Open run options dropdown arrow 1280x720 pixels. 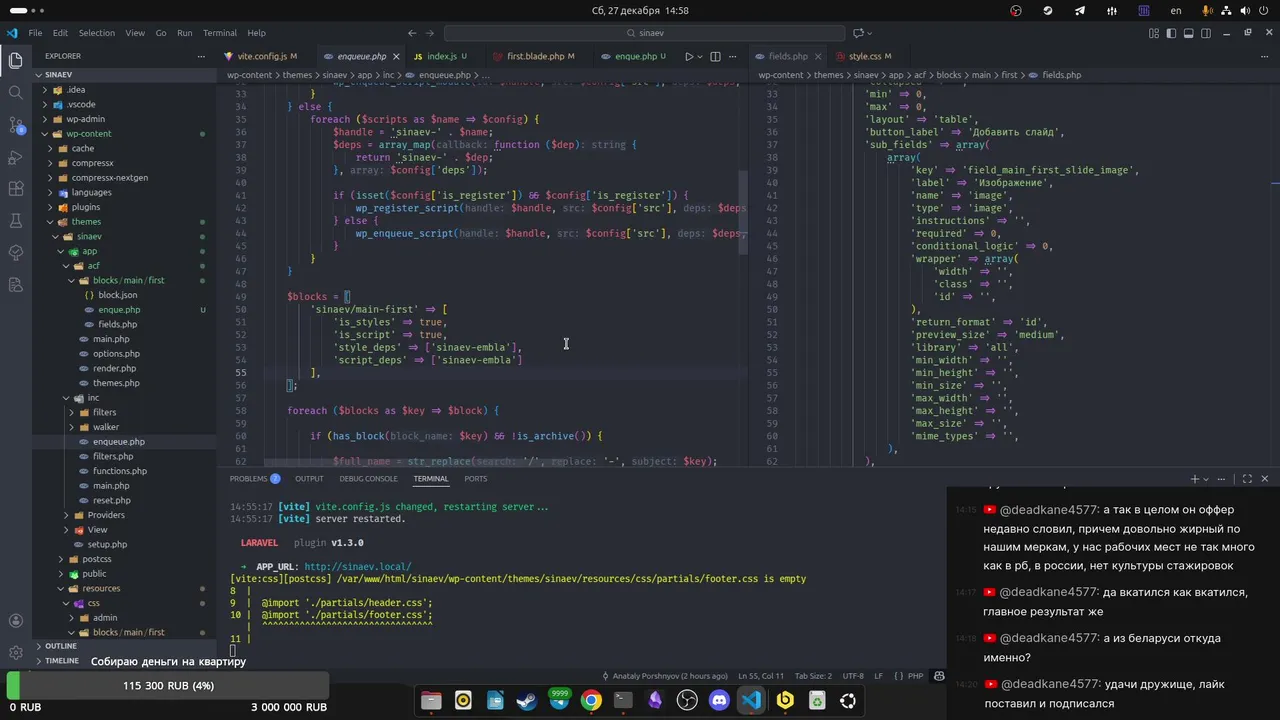pos(700,56)
